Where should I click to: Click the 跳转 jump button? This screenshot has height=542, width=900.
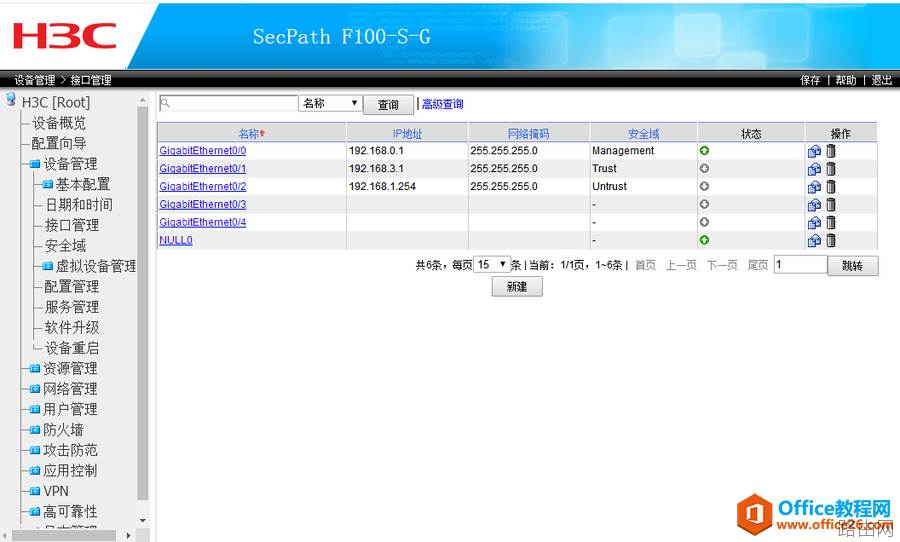[x=852, y=266]
